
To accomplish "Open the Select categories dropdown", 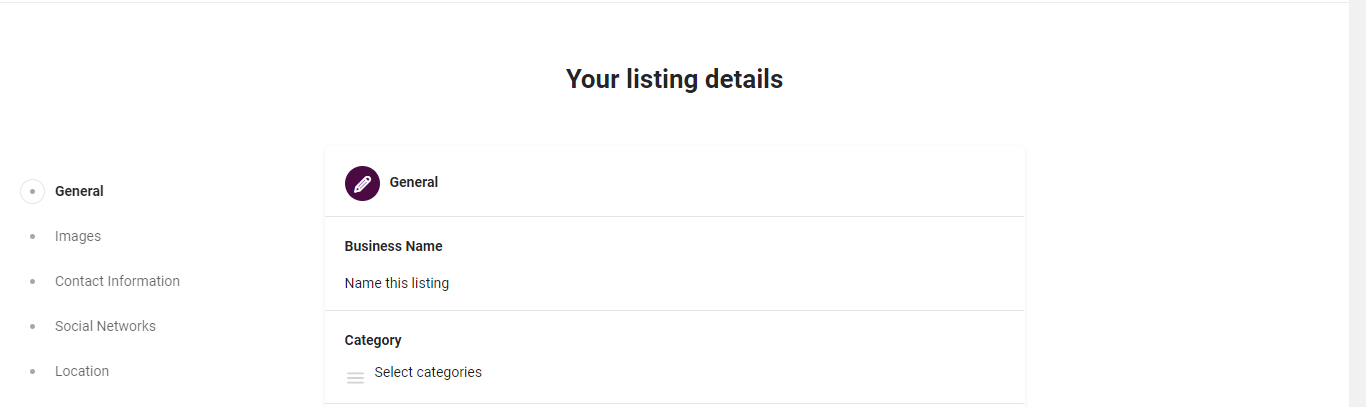I will coord(428,373).
